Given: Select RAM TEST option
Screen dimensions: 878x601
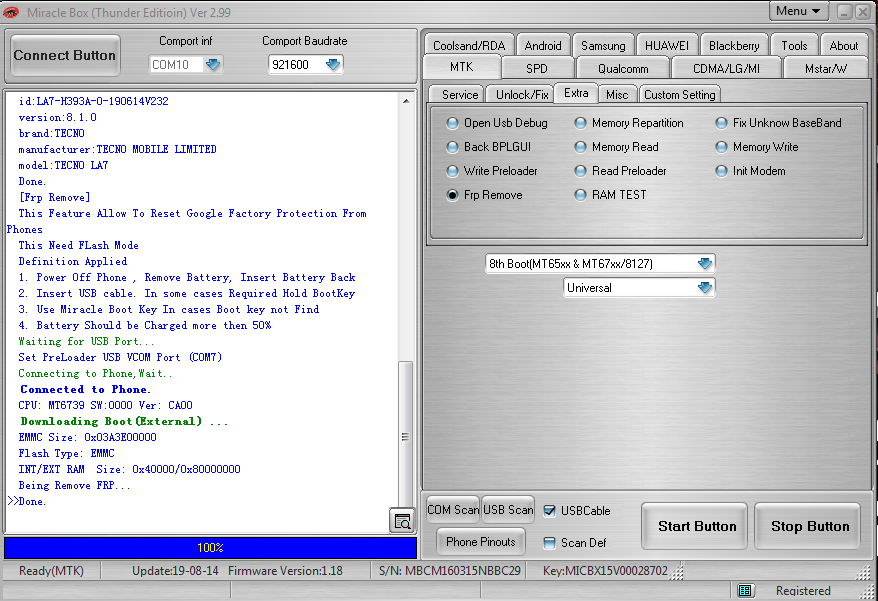Looking at the screenshot, I should 611,195.
